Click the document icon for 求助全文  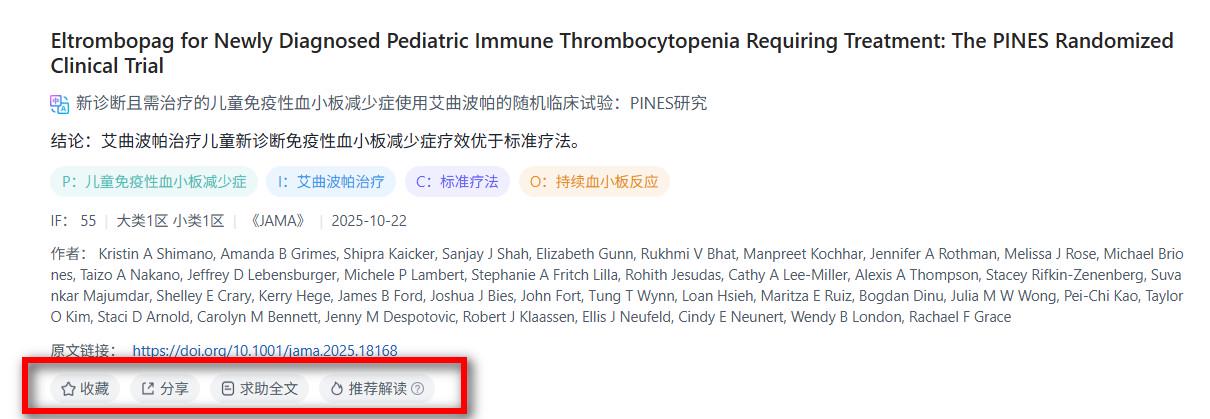click(228, 389)
